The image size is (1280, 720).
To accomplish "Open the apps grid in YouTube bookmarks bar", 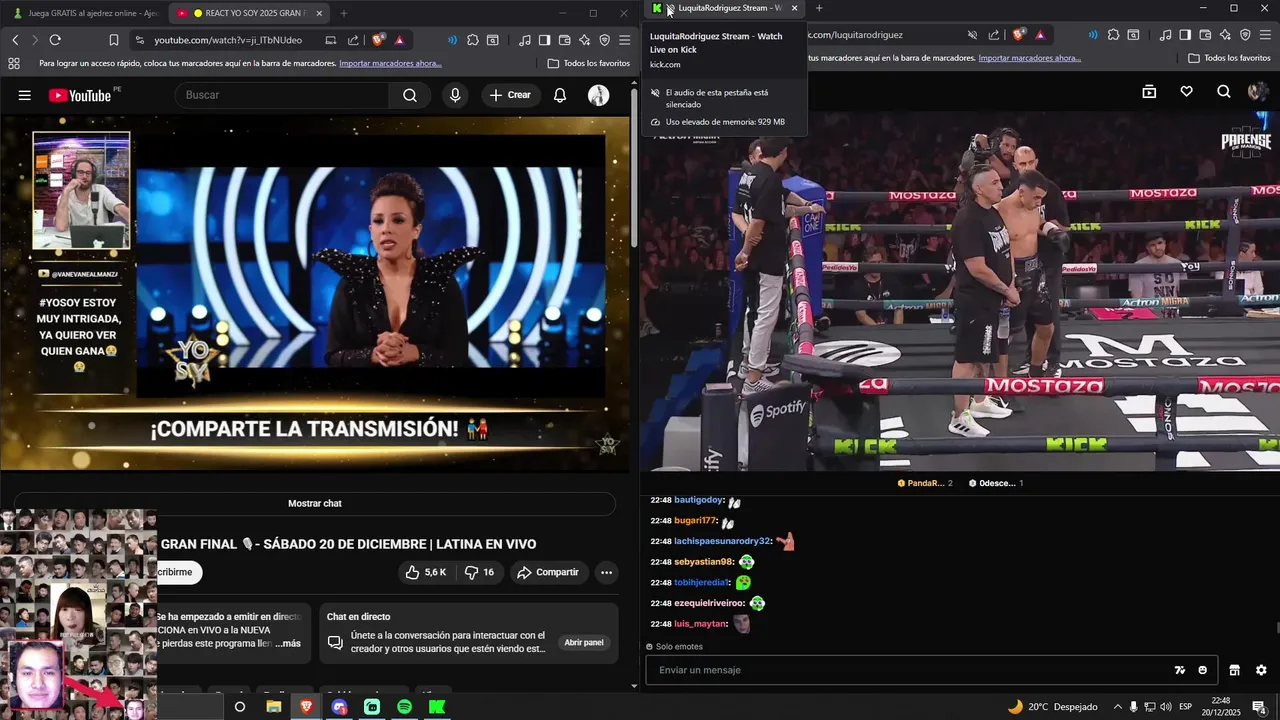I will click(14, 63).
